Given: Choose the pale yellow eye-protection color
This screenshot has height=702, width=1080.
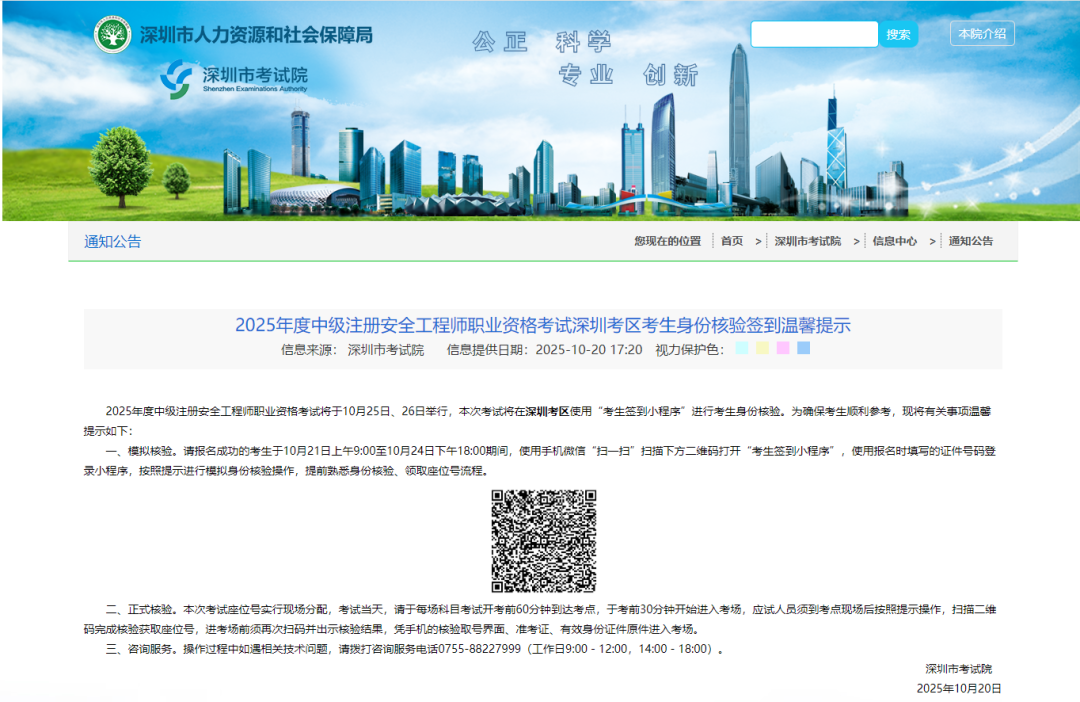Looking at the screenshot, I should 762,349.
